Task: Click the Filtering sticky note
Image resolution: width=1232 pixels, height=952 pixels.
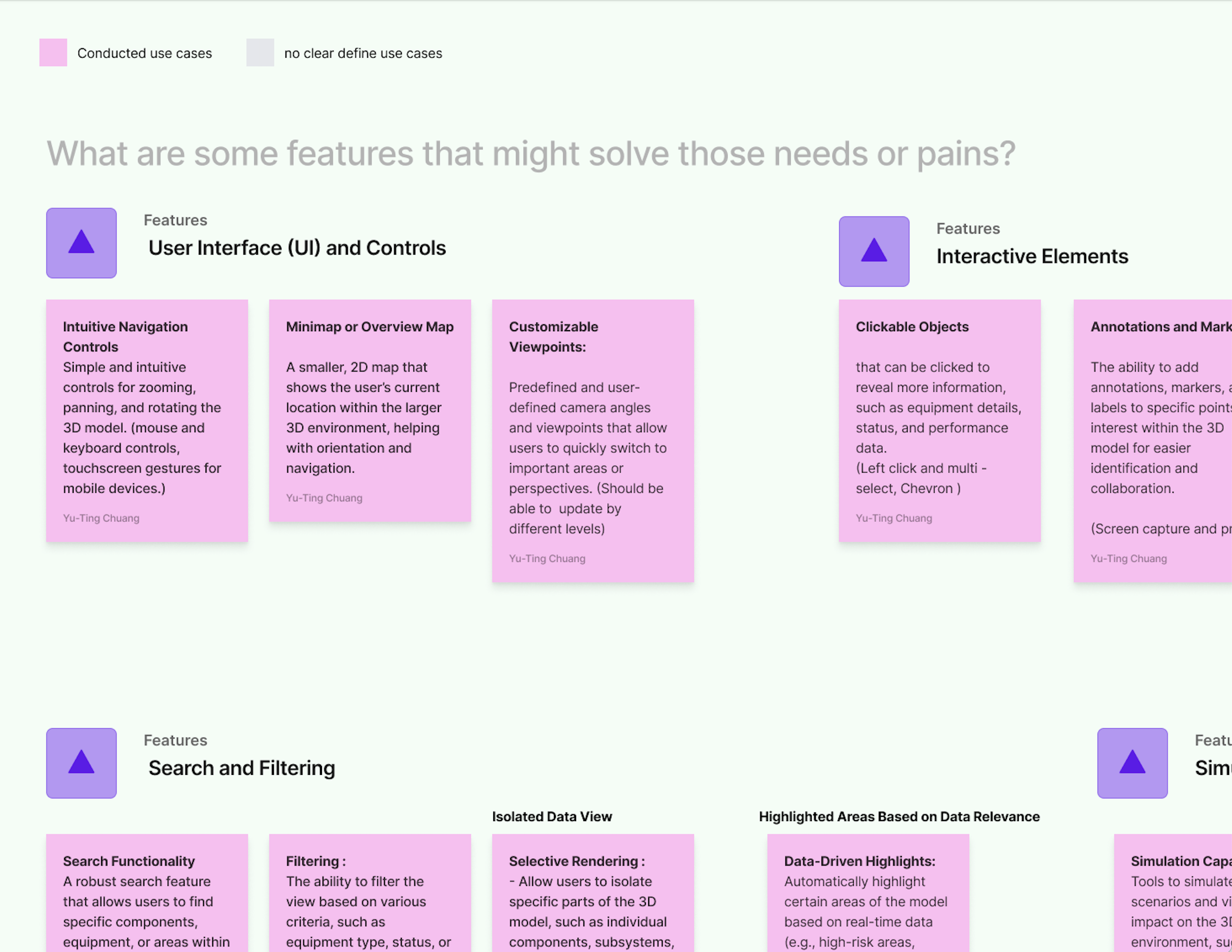Action: coord(370,897)
